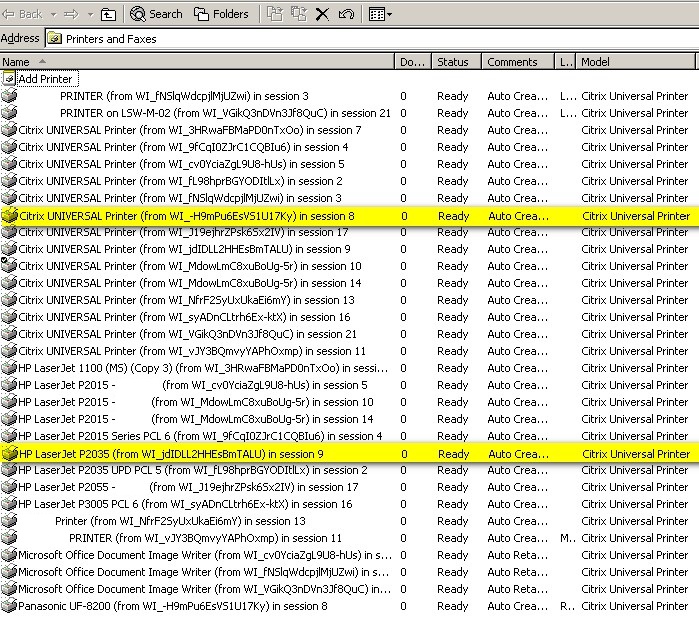Sort by the Name column header
The height and width of the screenshot is (638, 699).
point(197,62)
